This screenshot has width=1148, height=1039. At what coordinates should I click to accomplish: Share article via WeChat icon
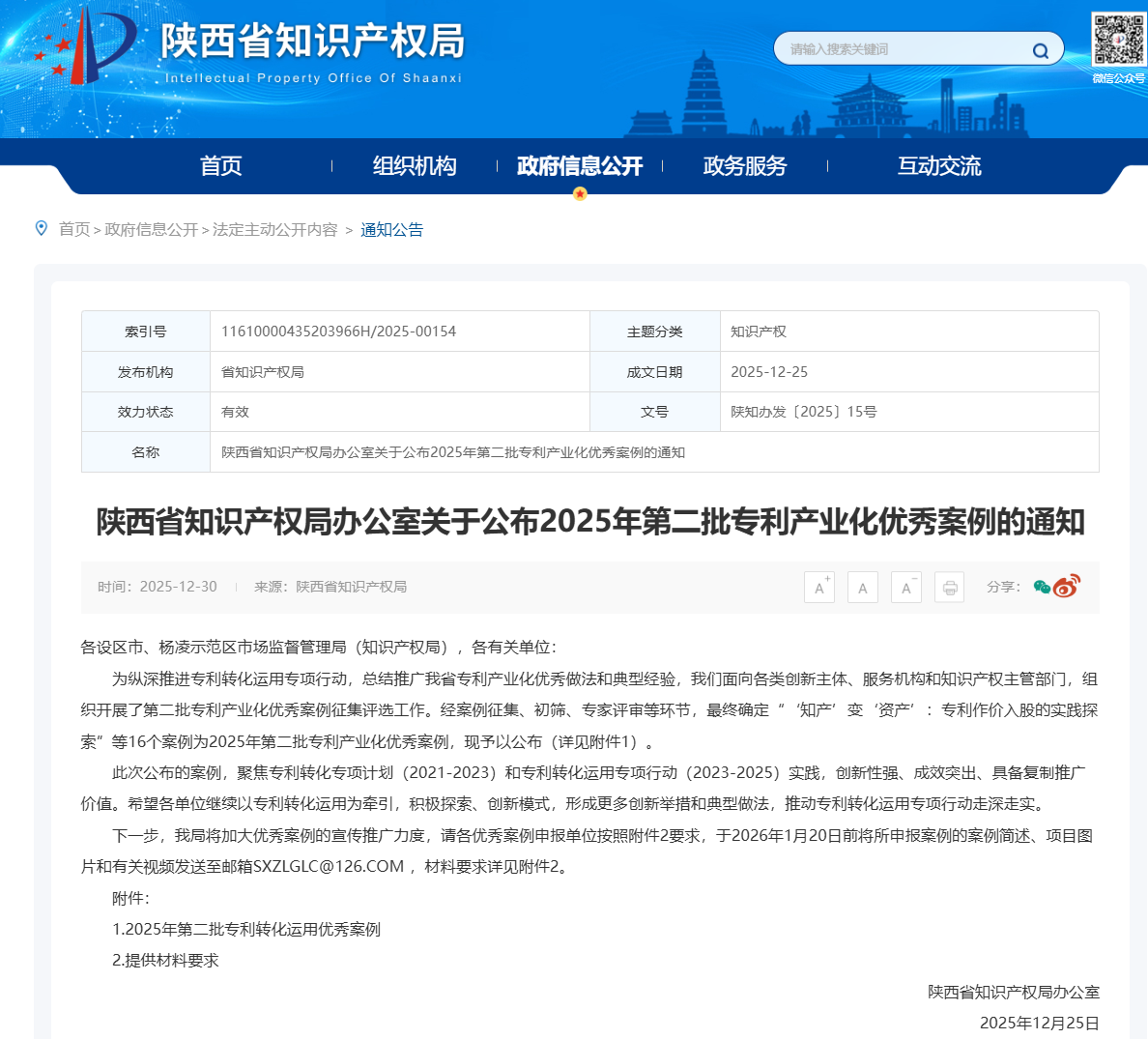[x=1042, y=587]
